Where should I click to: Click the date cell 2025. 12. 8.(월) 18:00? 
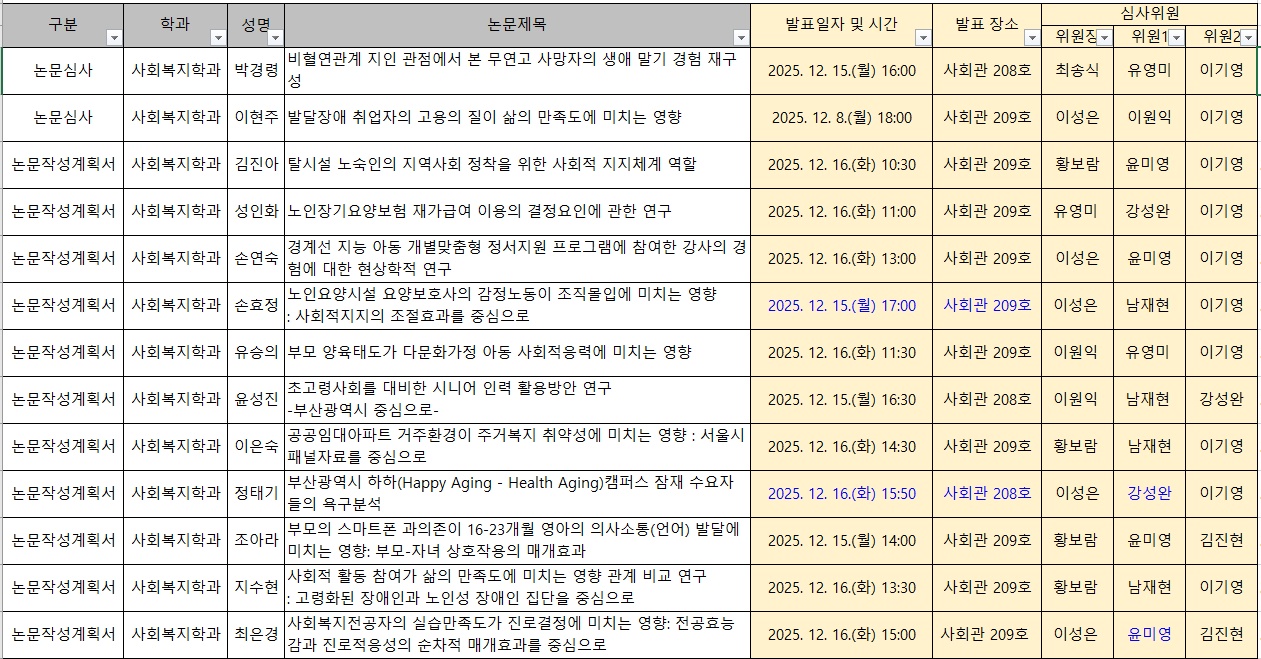click(841, 118)
